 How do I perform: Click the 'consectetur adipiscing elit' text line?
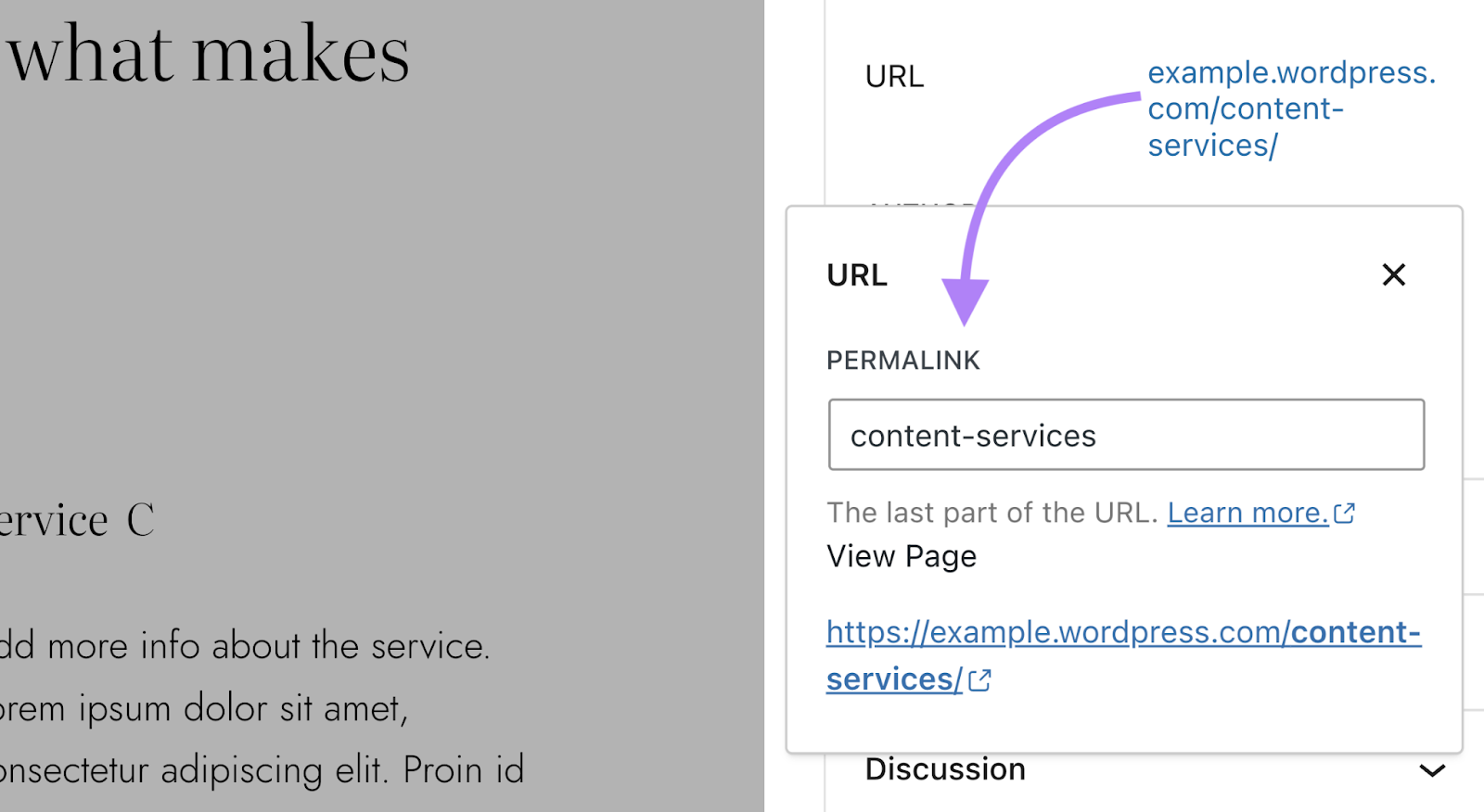(x=262, y=770)
